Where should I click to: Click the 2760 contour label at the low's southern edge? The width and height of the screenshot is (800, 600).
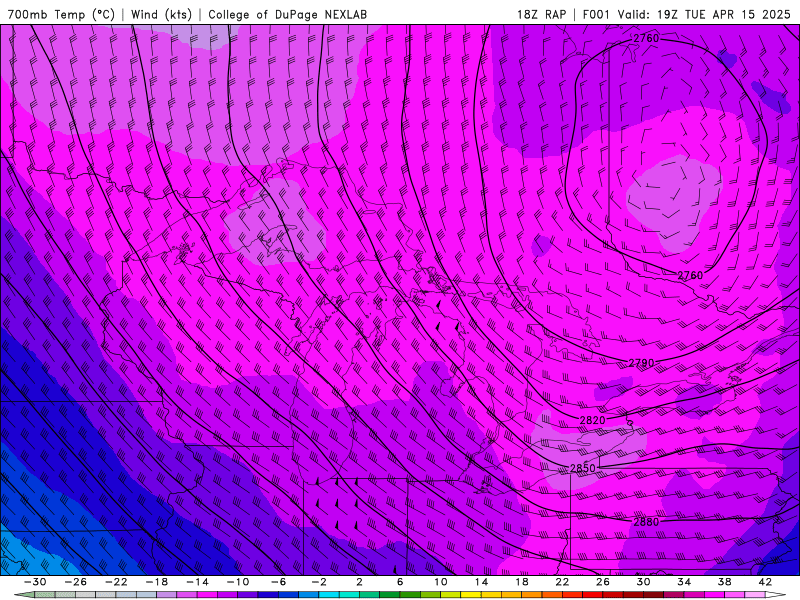coord(690,276)
